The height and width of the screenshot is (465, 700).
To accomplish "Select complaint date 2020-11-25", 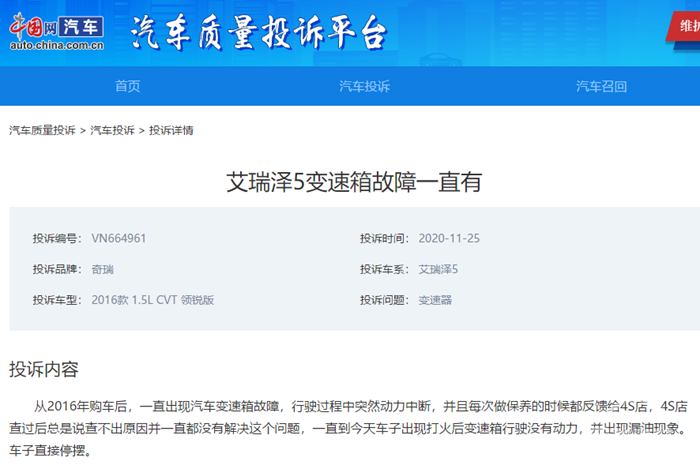I will coord(449,238).
